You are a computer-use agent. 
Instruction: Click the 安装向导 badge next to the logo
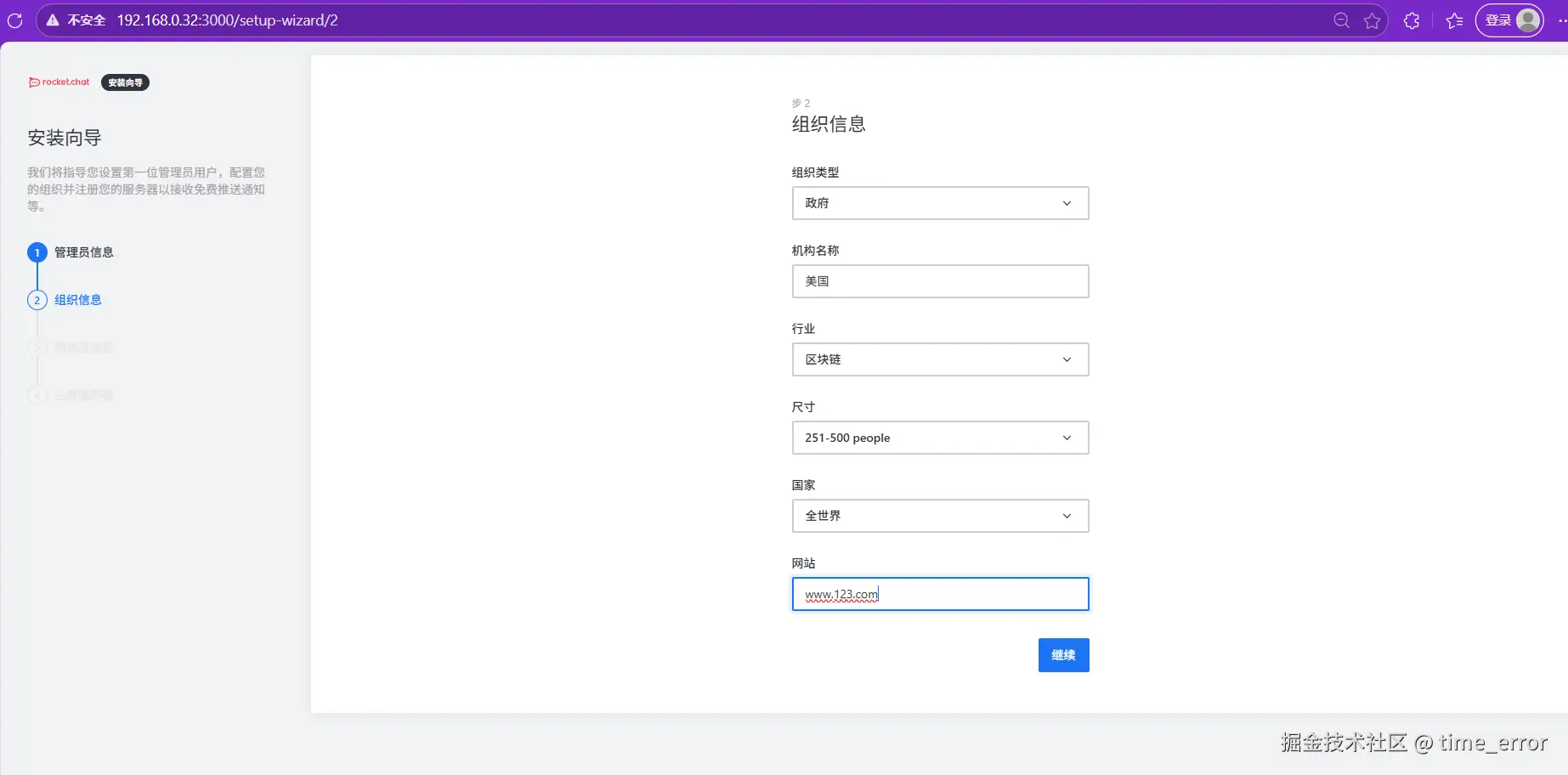pos(124,82)
